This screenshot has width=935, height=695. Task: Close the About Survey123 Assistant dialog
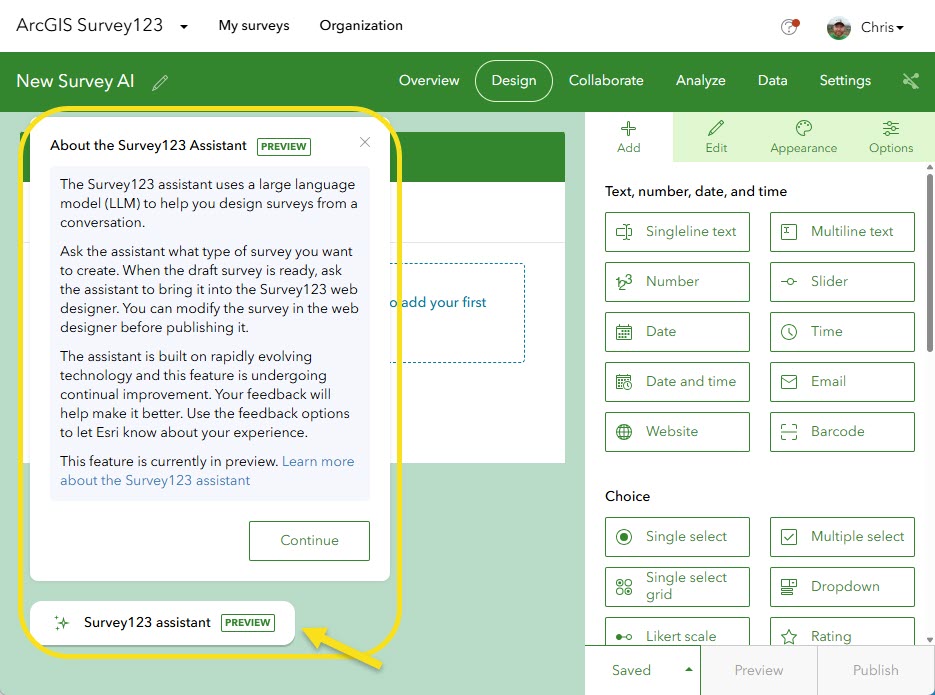(365, 142)
